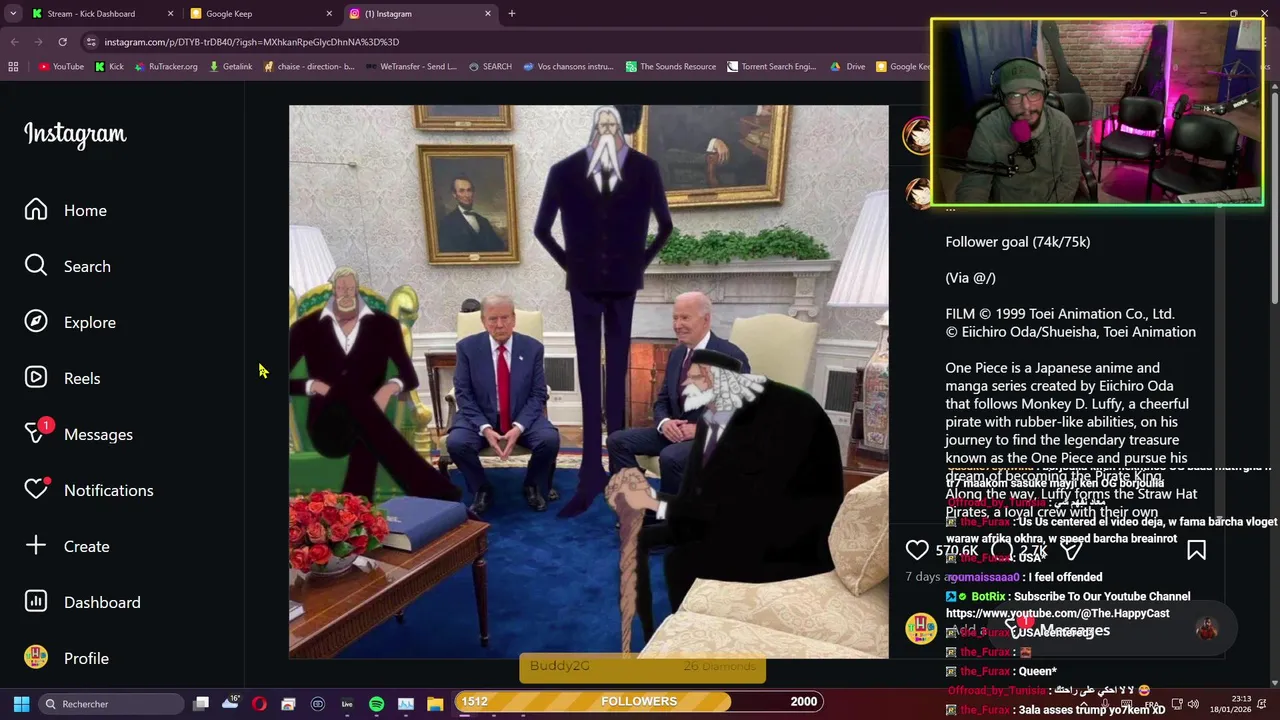Open Windows Start menu
Viewport: 1280px width, 720px height.
21,704
